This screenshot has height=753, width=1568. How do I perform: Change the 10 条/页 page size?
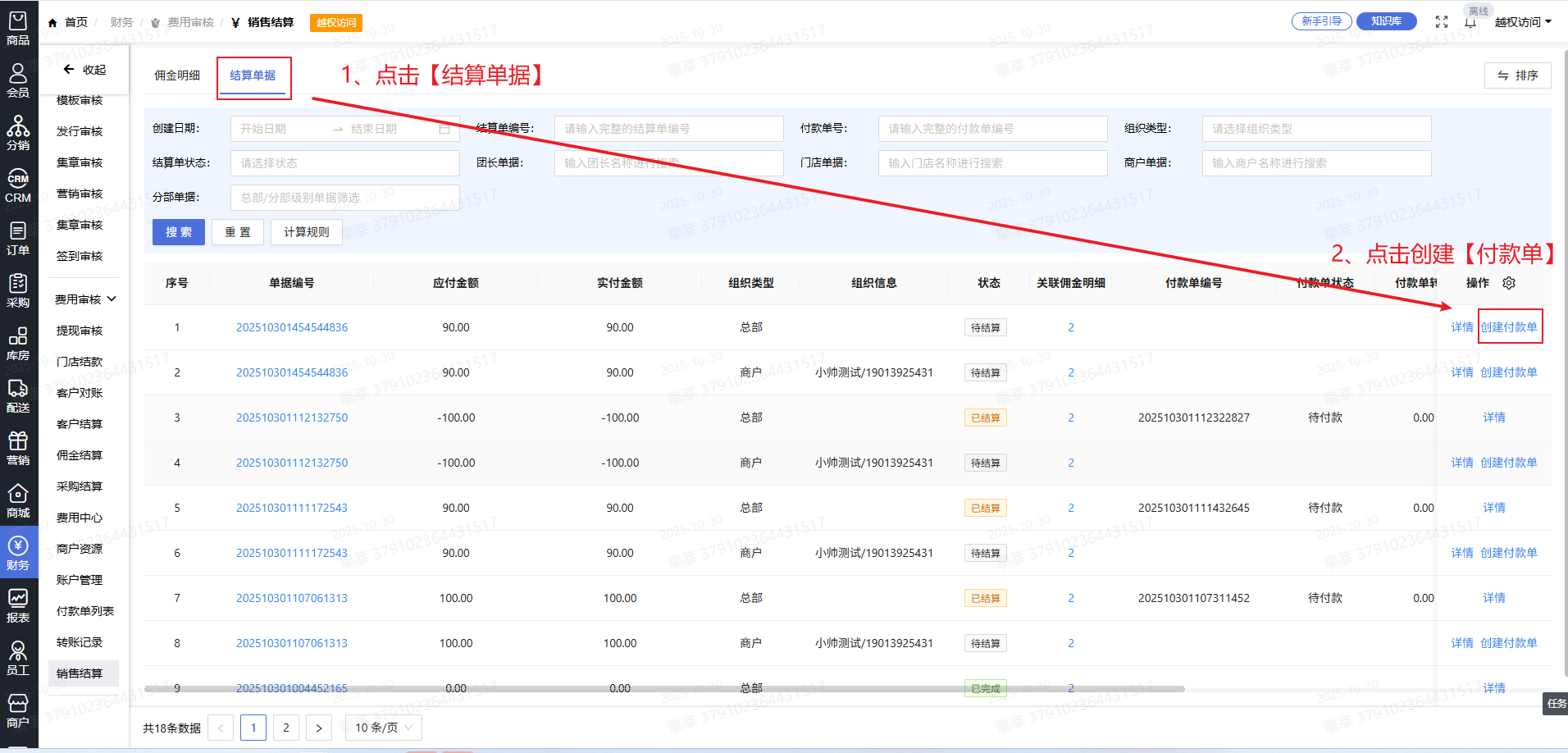pyautogui.click(x=384, y=728)
